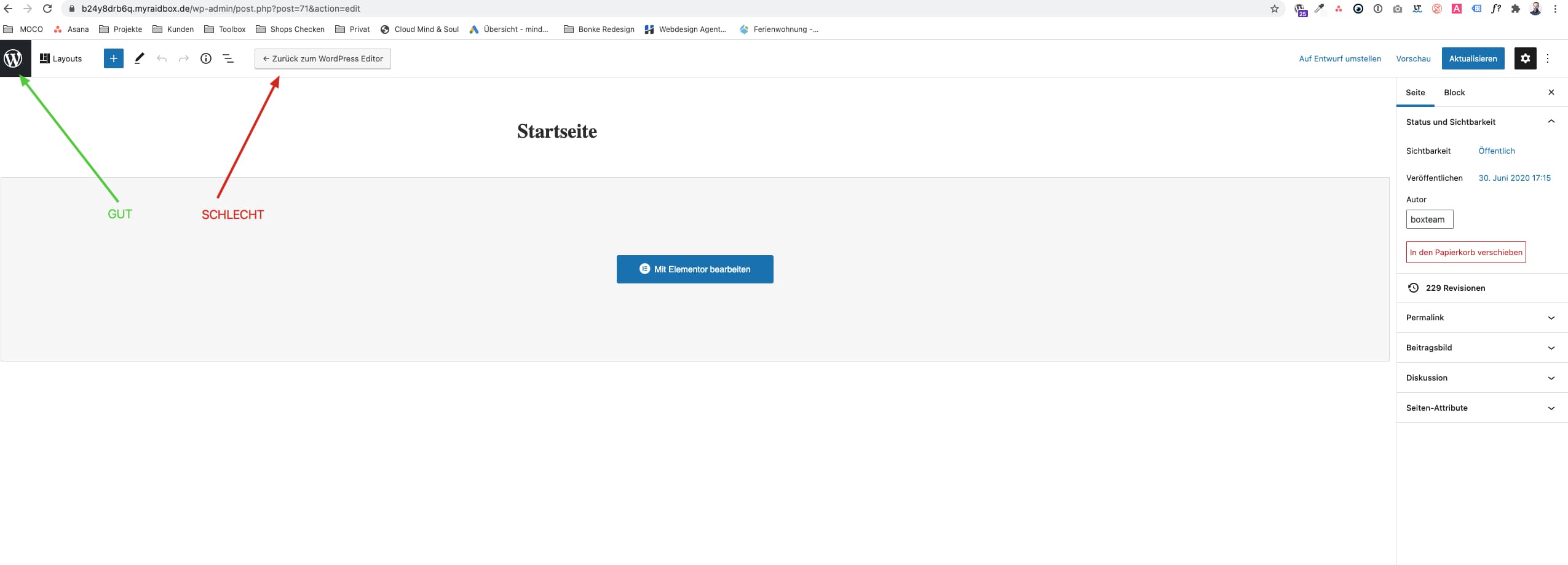The image size is (1568, 565).
Task: Select the Seite tab
Action: point(1415,92)
